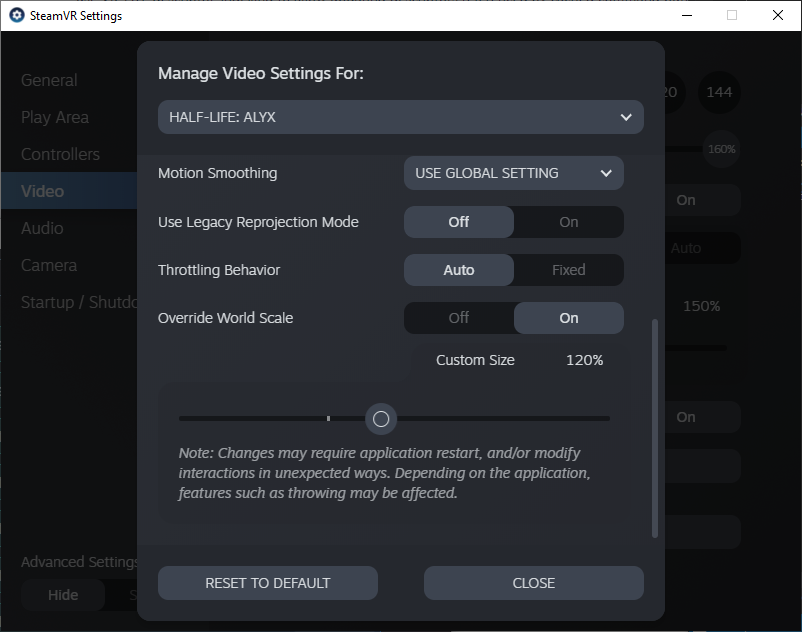Open the HALF-LIFE: ALYX application dropdown

(400, 117)
